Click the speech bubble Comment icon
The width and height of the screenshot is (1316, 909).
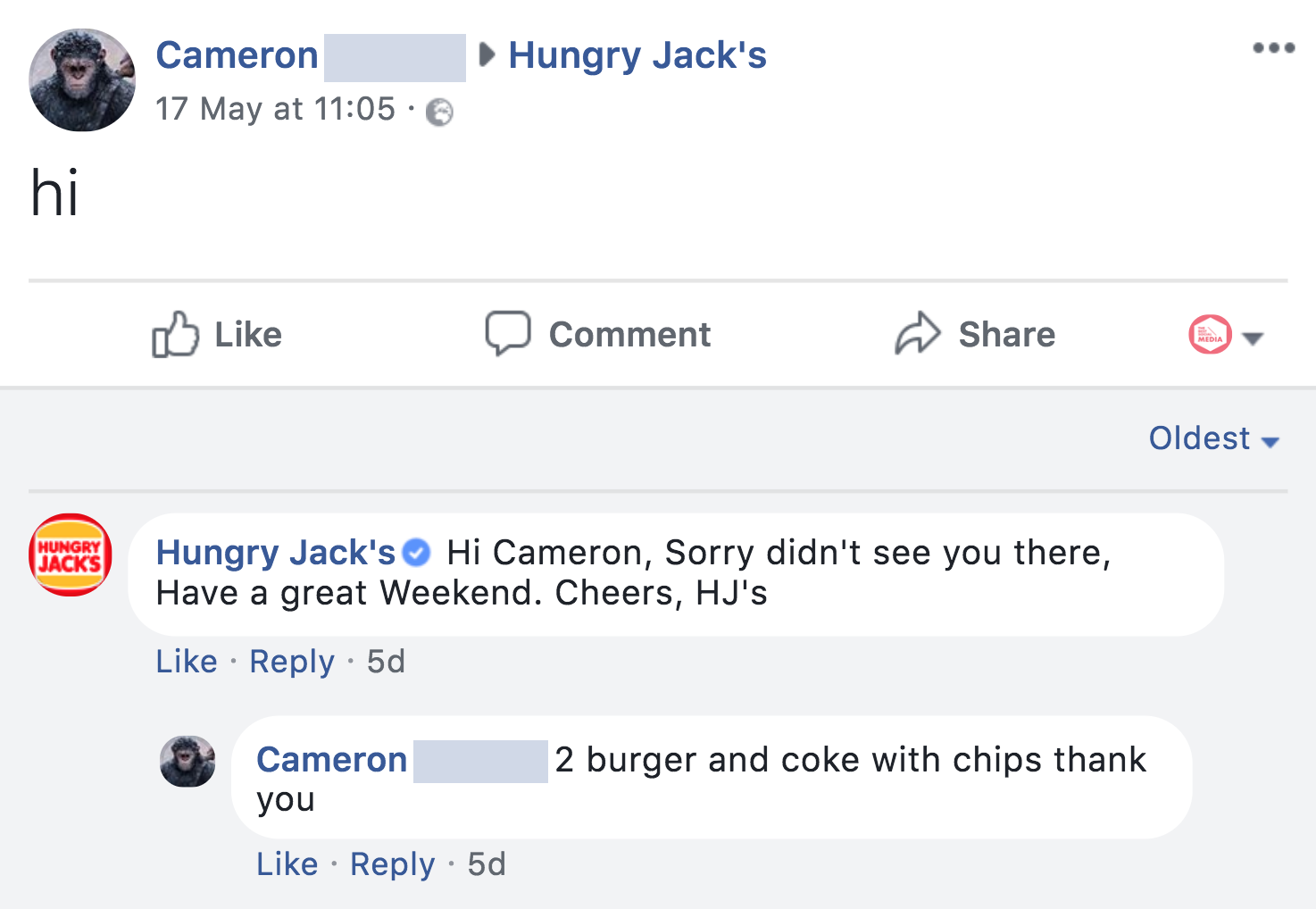tap(507, 333)
